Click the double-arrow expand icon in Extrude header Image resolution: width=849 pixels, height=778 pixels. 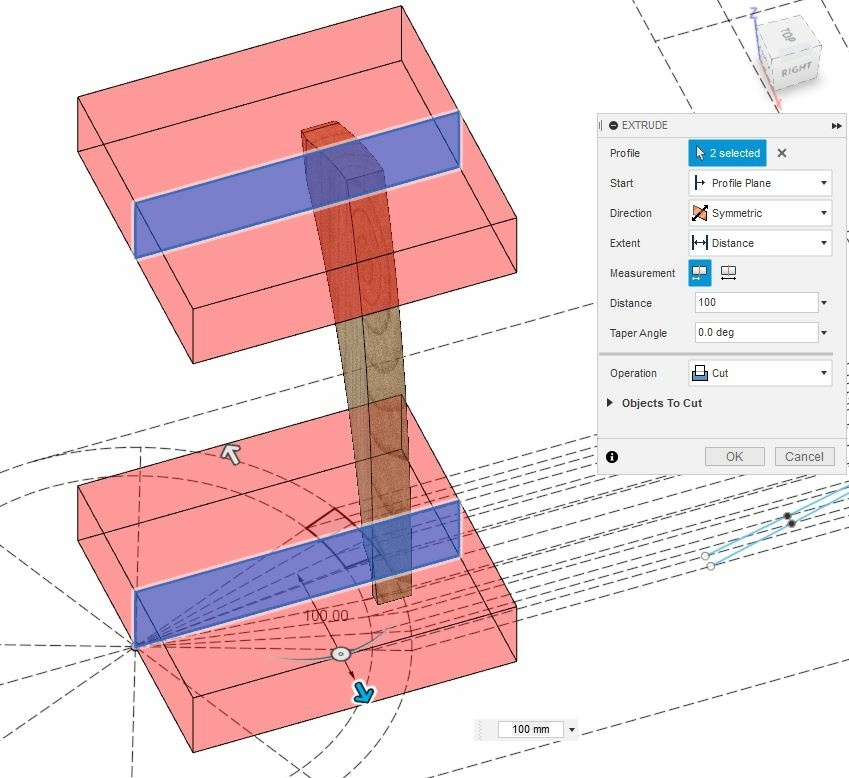point(836,126)
